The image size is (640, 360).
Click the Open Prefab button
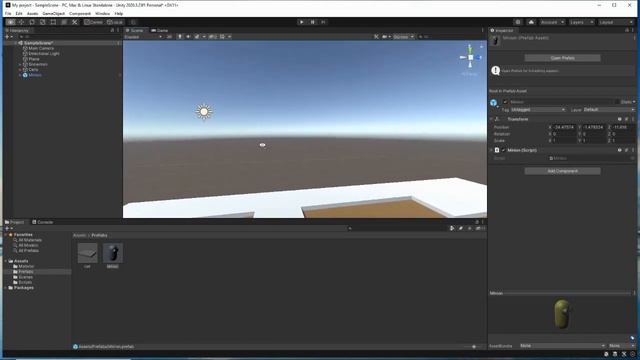tap(562, 58)
